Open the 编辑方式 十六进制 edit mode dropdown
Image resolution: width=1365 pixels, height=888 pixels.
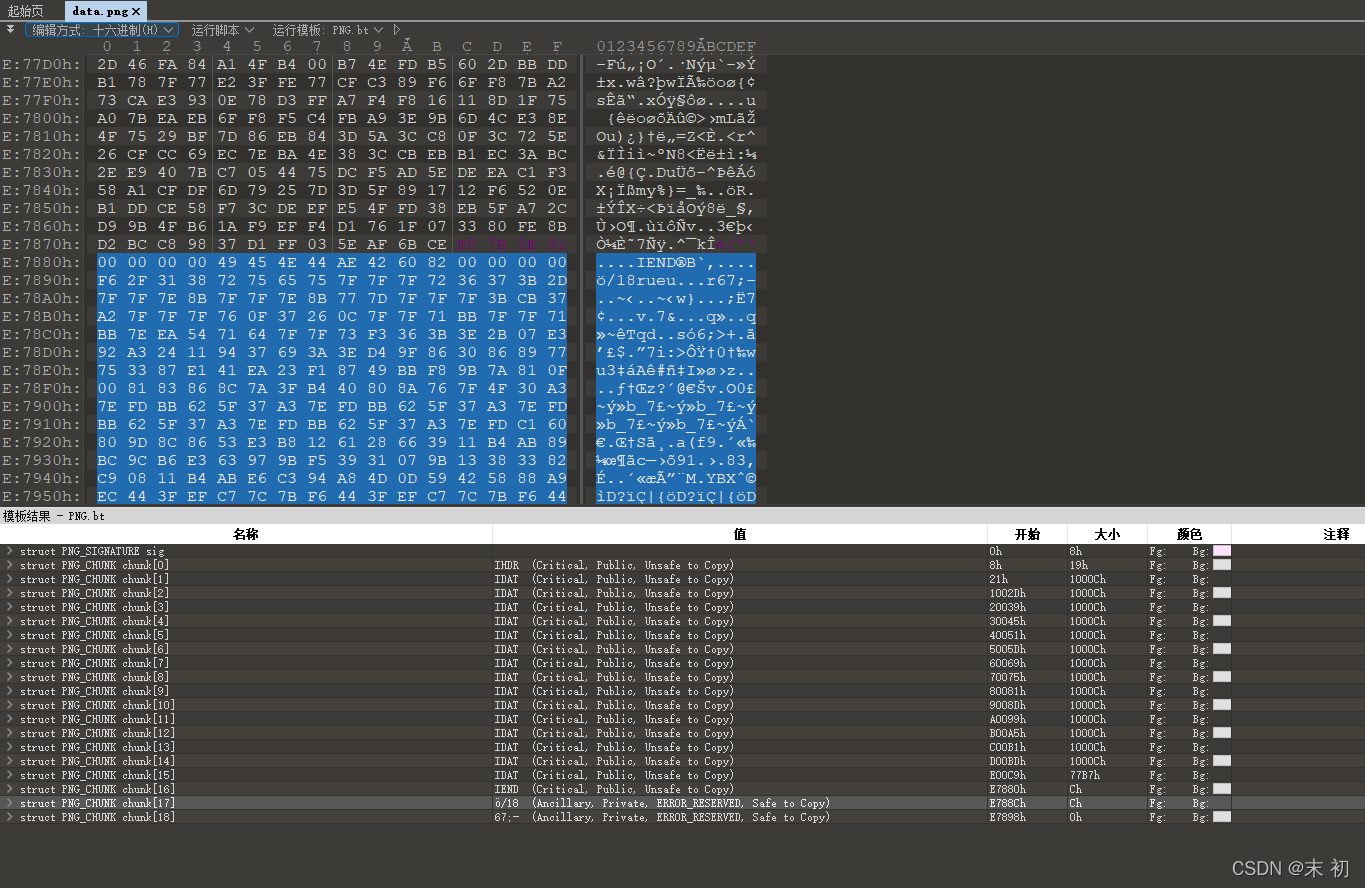click(101, 30)
